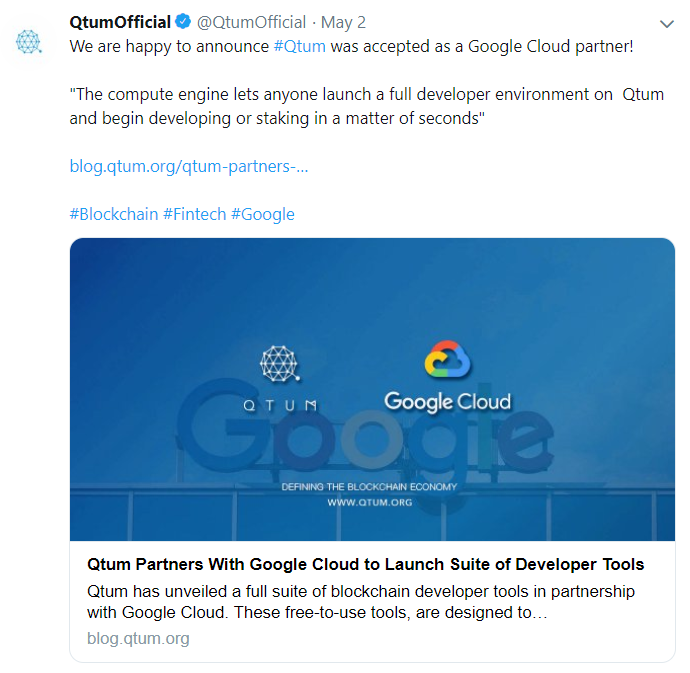Open the blog.qtum.org/qtum-partners link
Screen dimensions: 690x673
[189, 166]
